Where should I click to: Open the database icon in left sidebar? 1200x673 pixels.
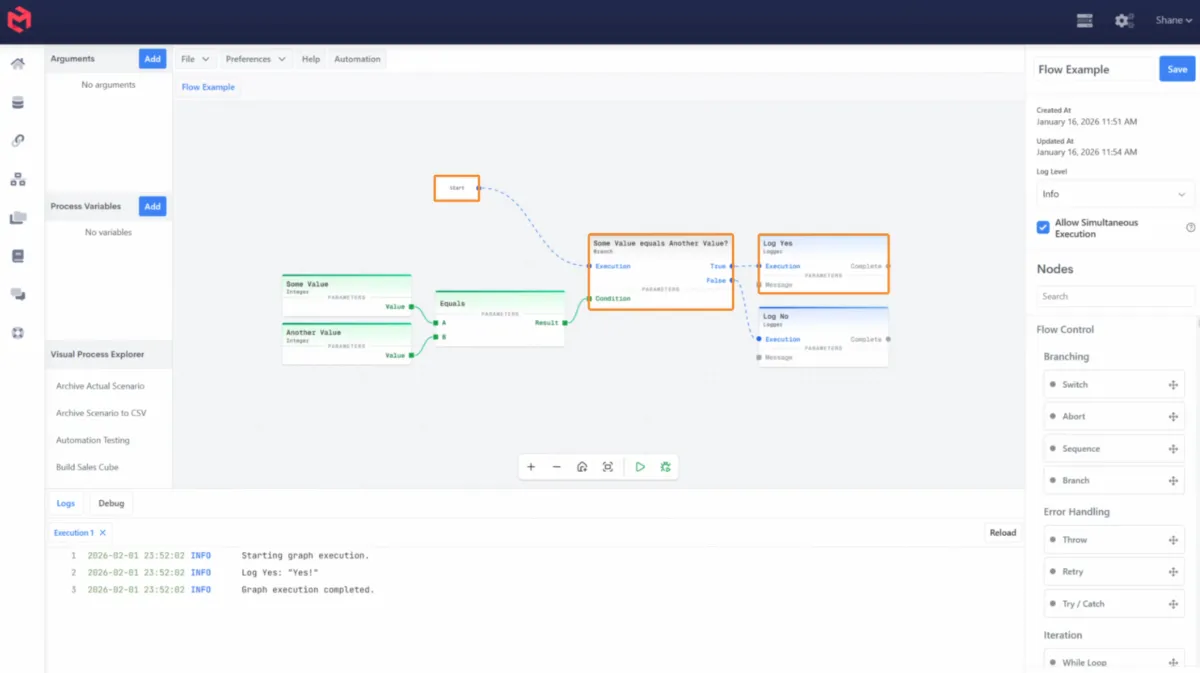(x=18, y=103)
